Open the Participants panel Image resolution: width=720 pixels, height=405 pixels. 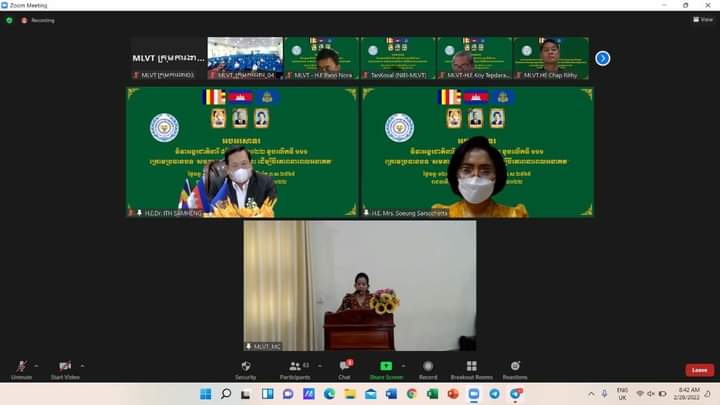[x=293, y=368]
